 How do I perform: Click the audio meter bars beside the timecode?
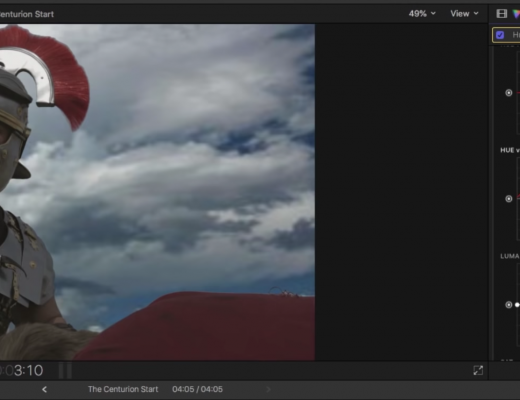click(65, 370)
